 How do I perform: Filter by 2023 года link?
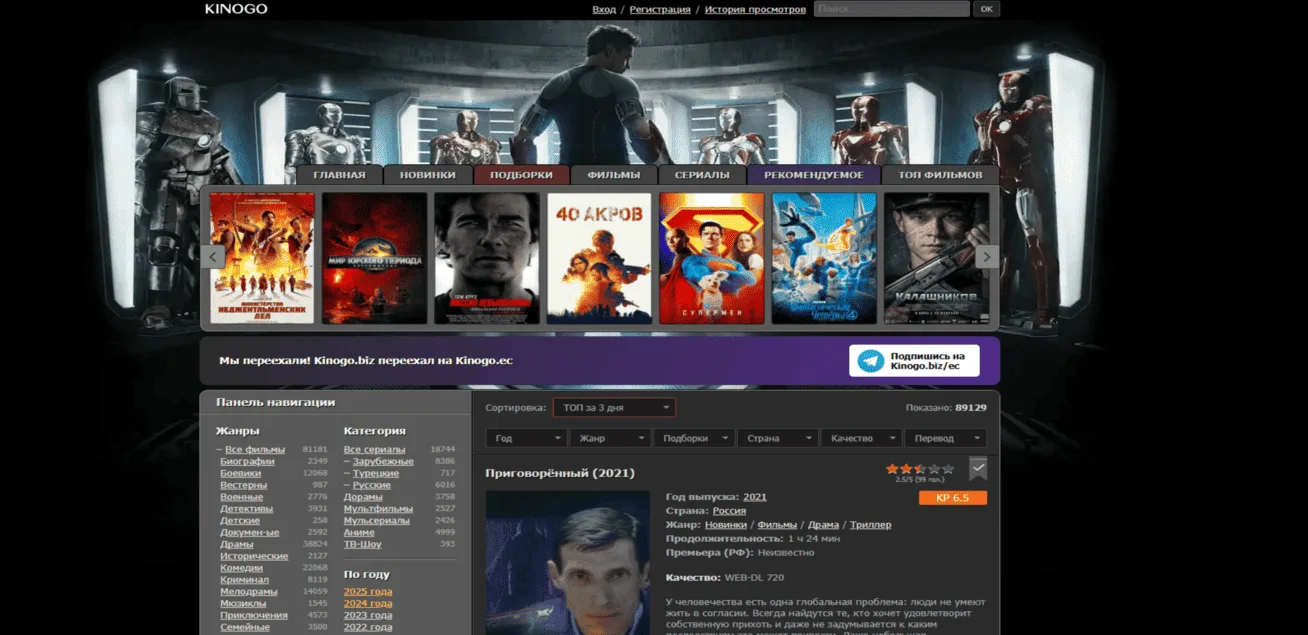click(x=368, y=616)
